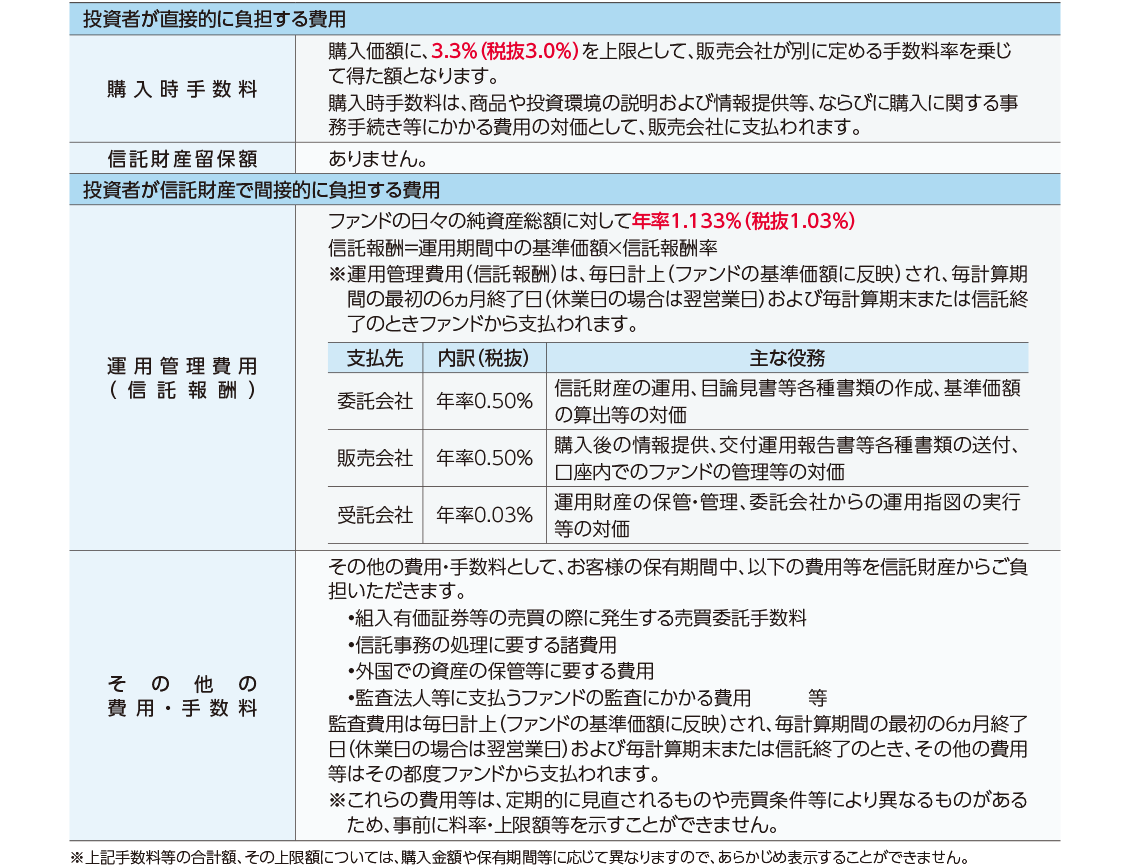Click 年率0.50% in the 委託会社 row
The image size is (1130, 866).
484,401
